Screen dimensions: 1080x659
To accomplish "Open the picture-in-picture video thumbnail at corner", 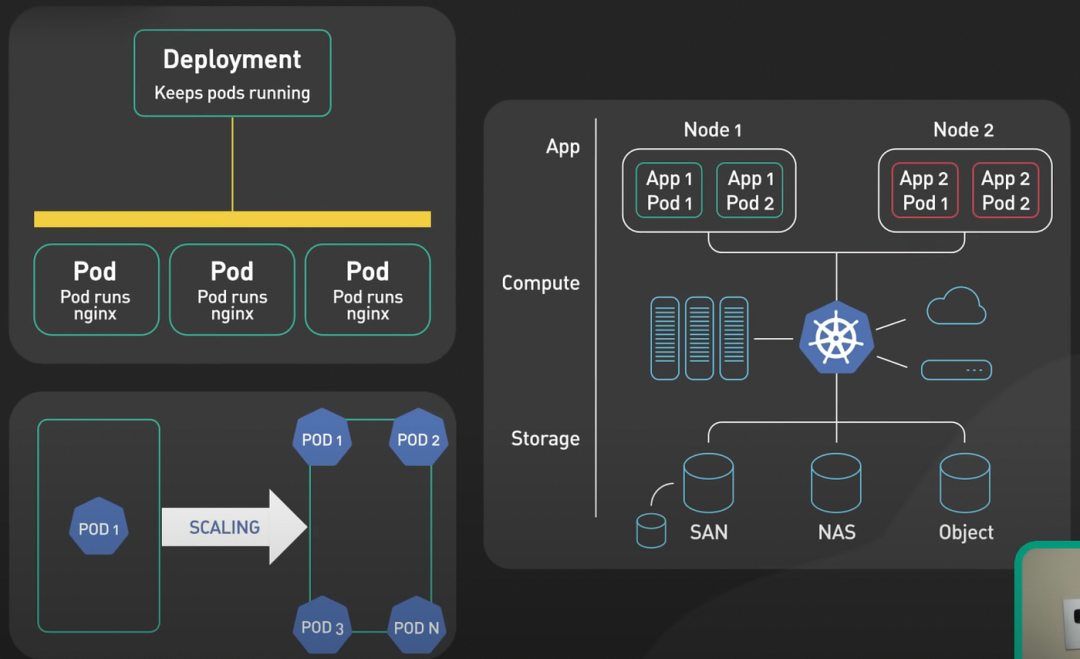I will 1048,600.
